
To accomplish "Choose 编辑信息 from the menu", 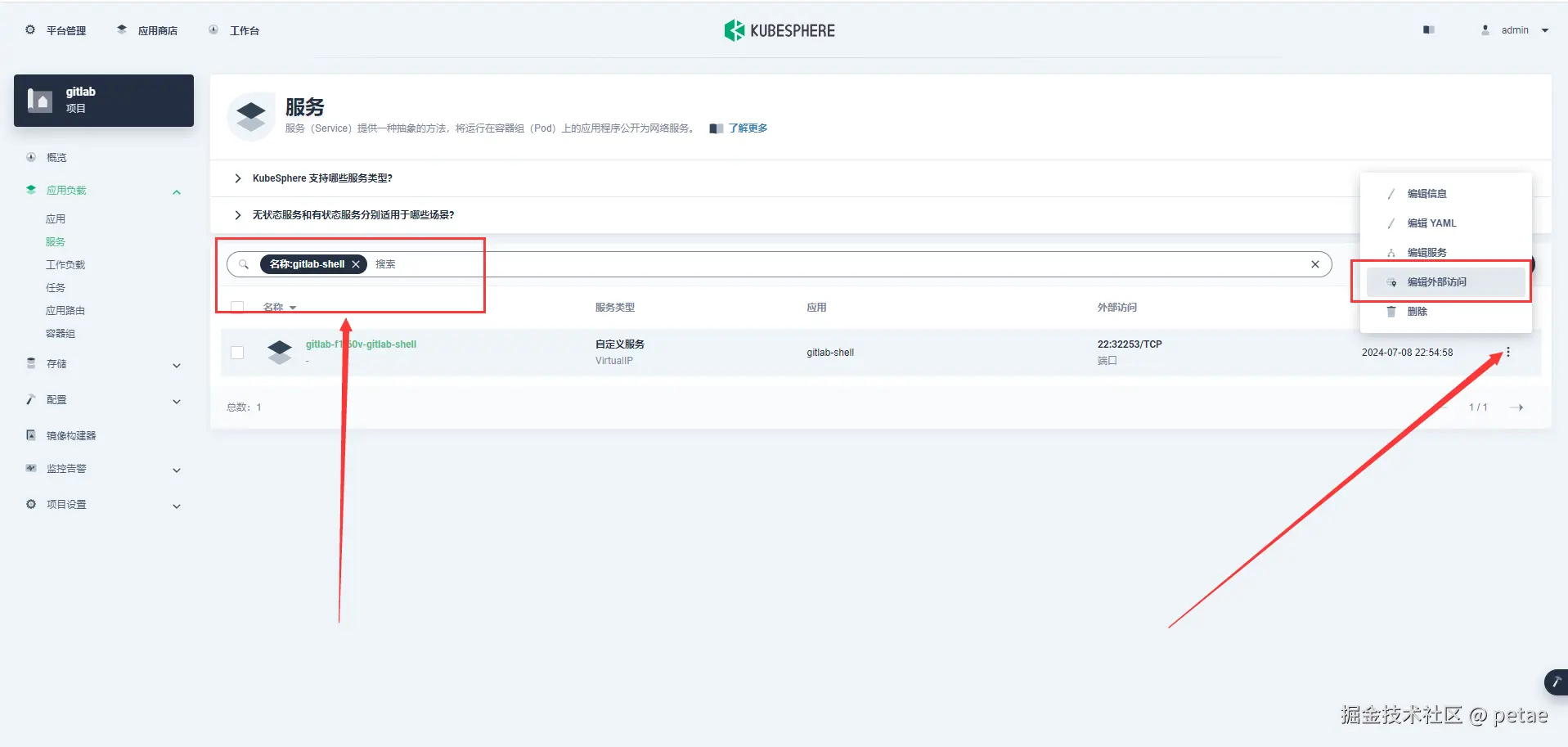I will tap(1445, 194).
